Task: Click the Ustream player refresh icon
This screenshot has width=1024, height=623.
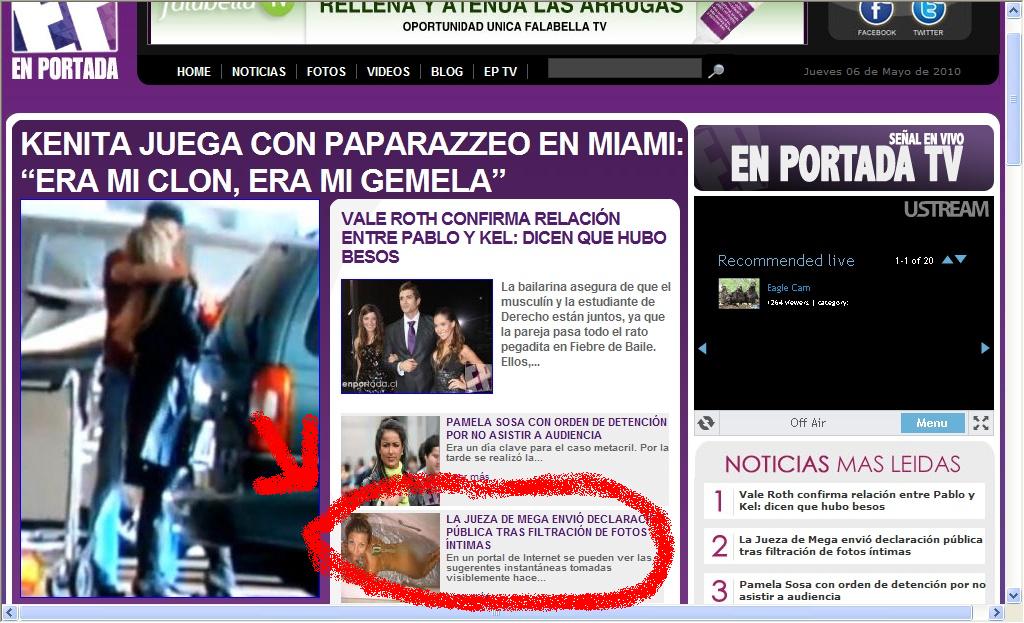Action: (706, 423)
